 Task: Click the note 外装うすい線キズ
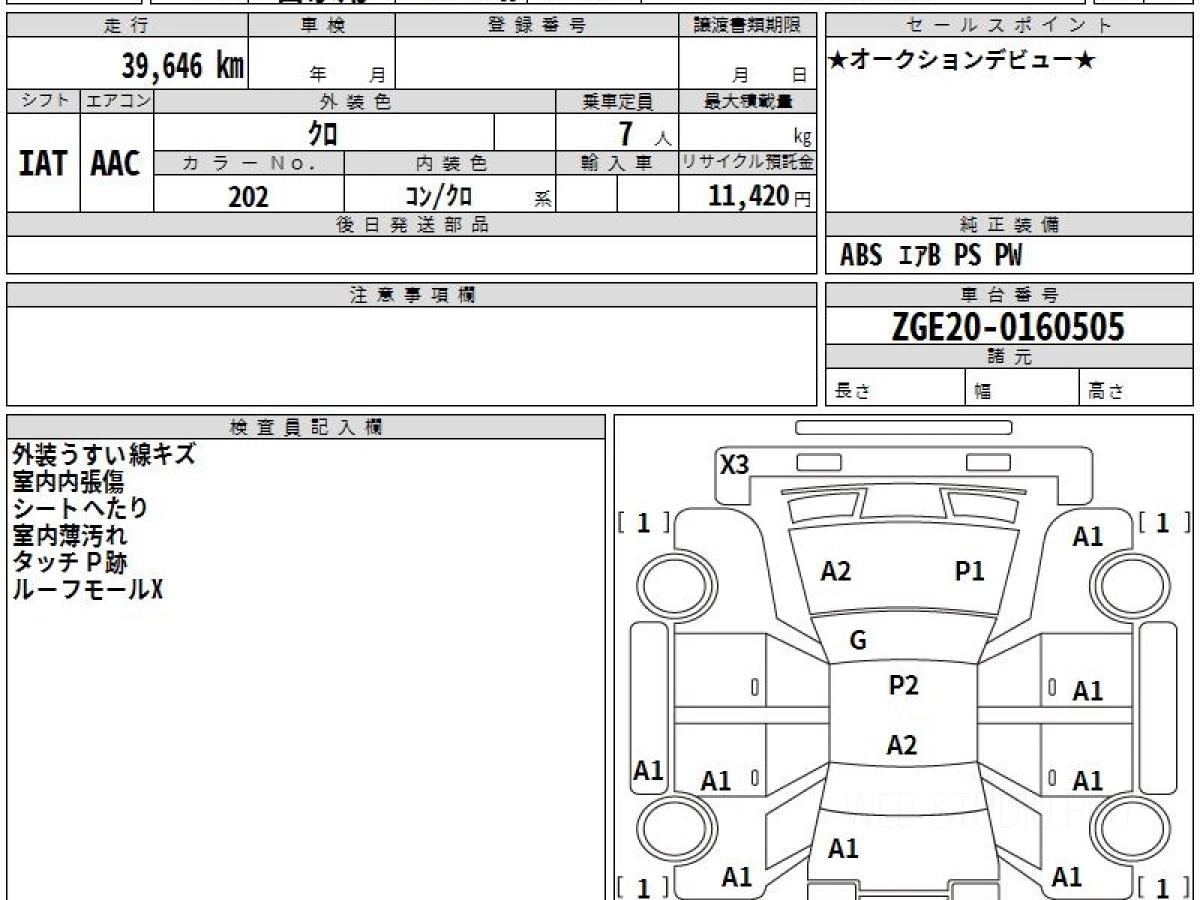[104, 455]
